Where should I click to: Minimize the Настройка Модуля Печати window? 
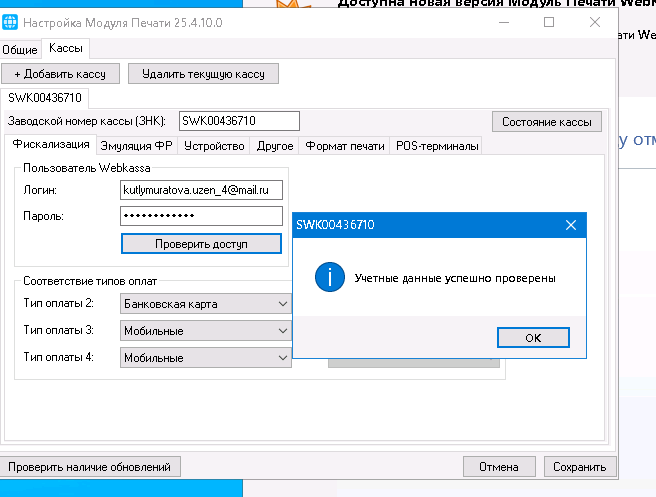click(x=504, y=22)
